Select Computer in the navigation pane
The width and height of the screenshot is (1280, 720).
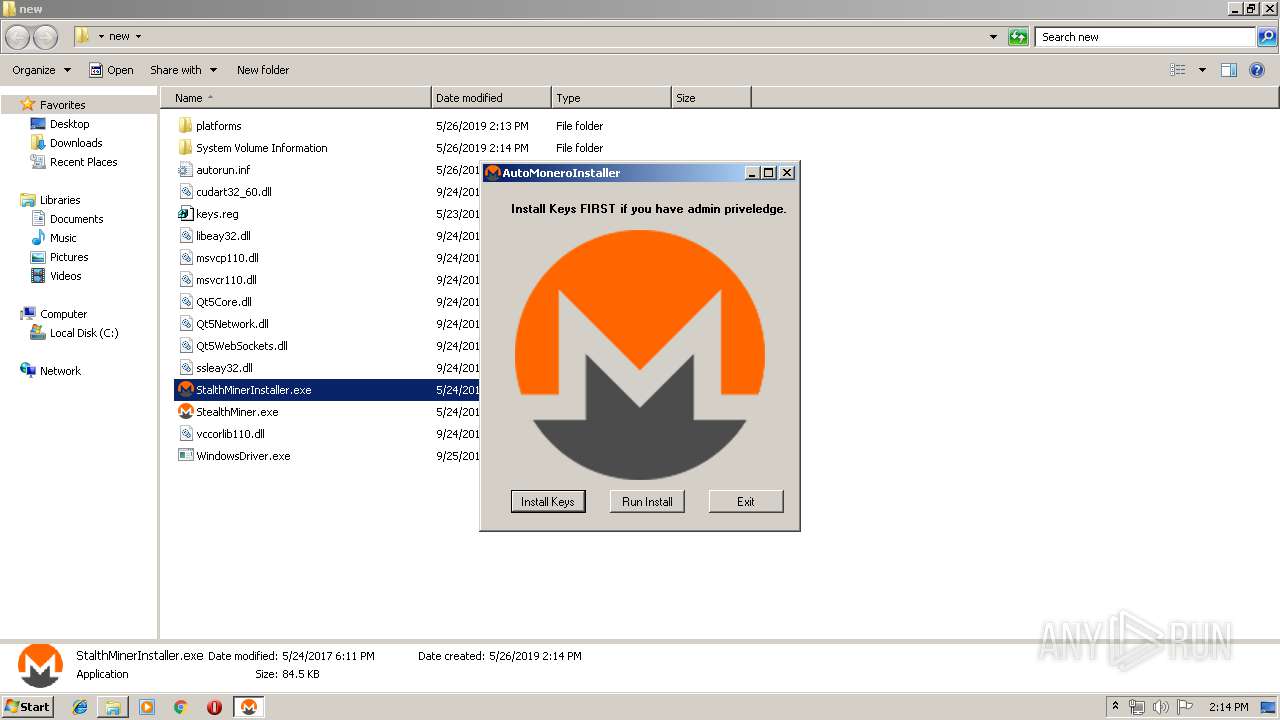(63, 314)
